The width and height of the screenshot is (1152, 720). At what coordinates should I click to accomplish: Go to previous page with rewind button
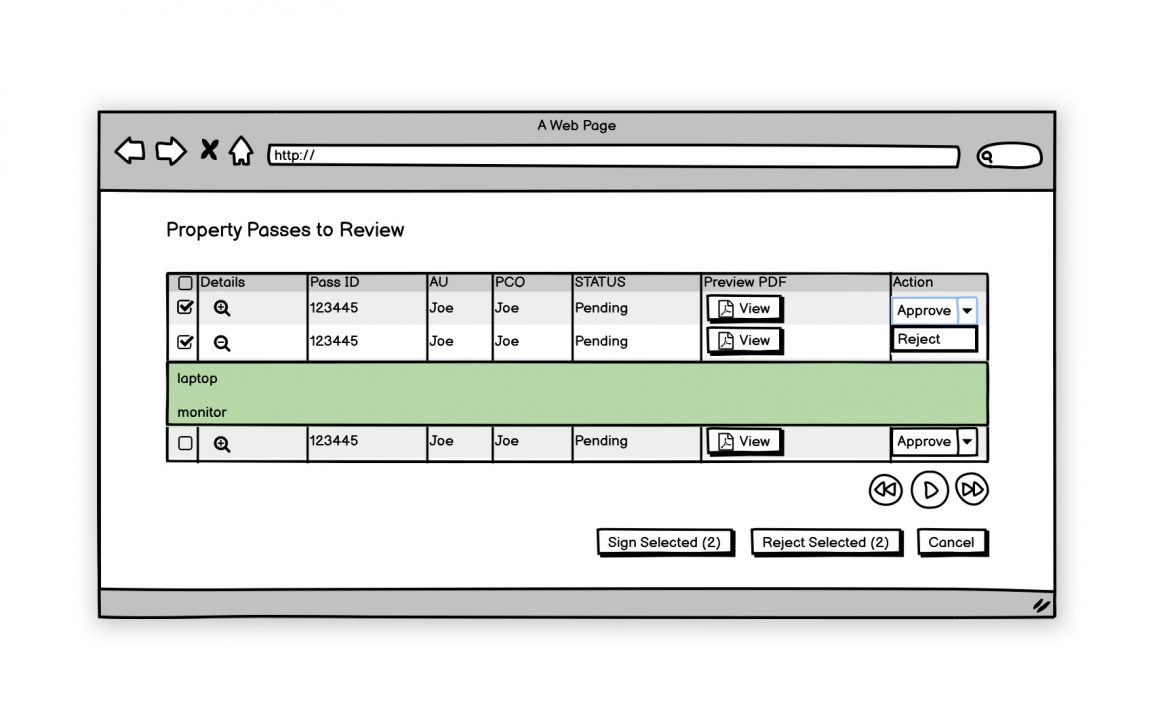tap(885, 490)
